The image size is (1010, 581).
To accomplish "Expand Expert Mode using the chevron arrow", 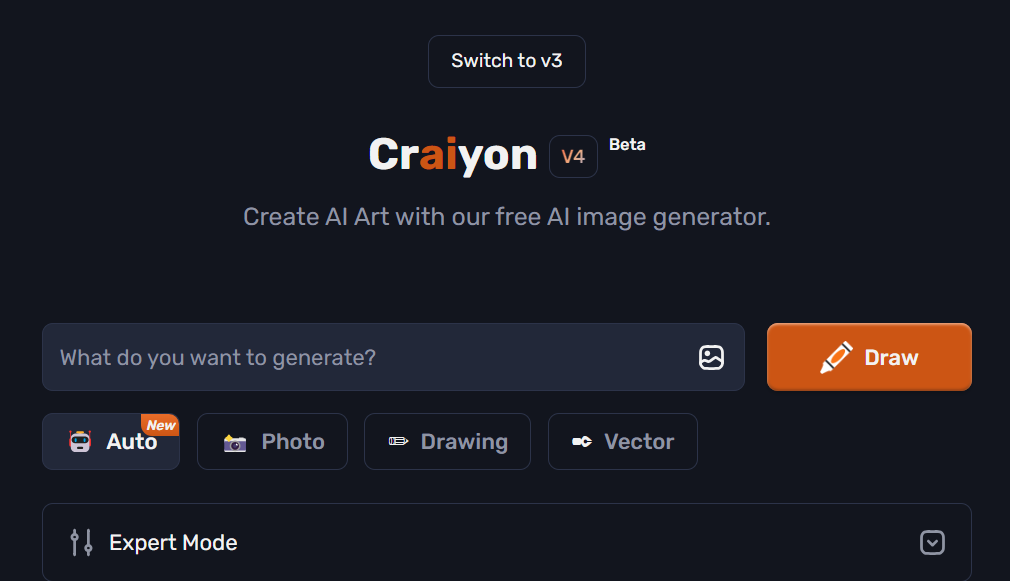I will point(931,543).
